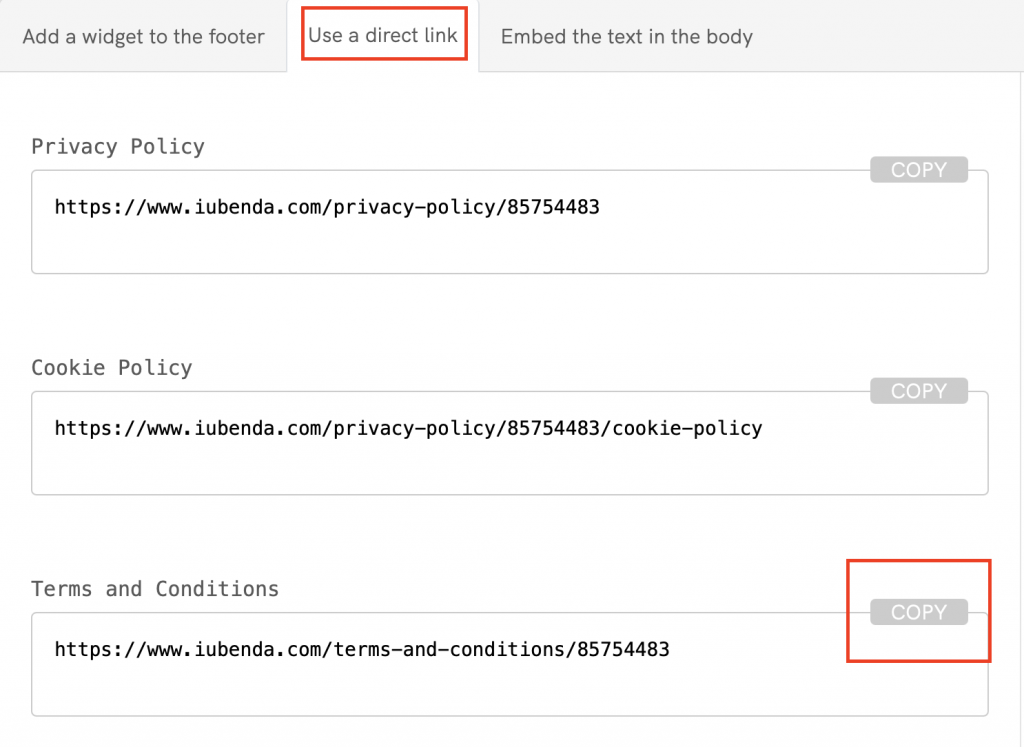This screenshot has width=1024, height=747.
Task: Click the COPY button above the privacy-policy URL
Action: point(918,169)
